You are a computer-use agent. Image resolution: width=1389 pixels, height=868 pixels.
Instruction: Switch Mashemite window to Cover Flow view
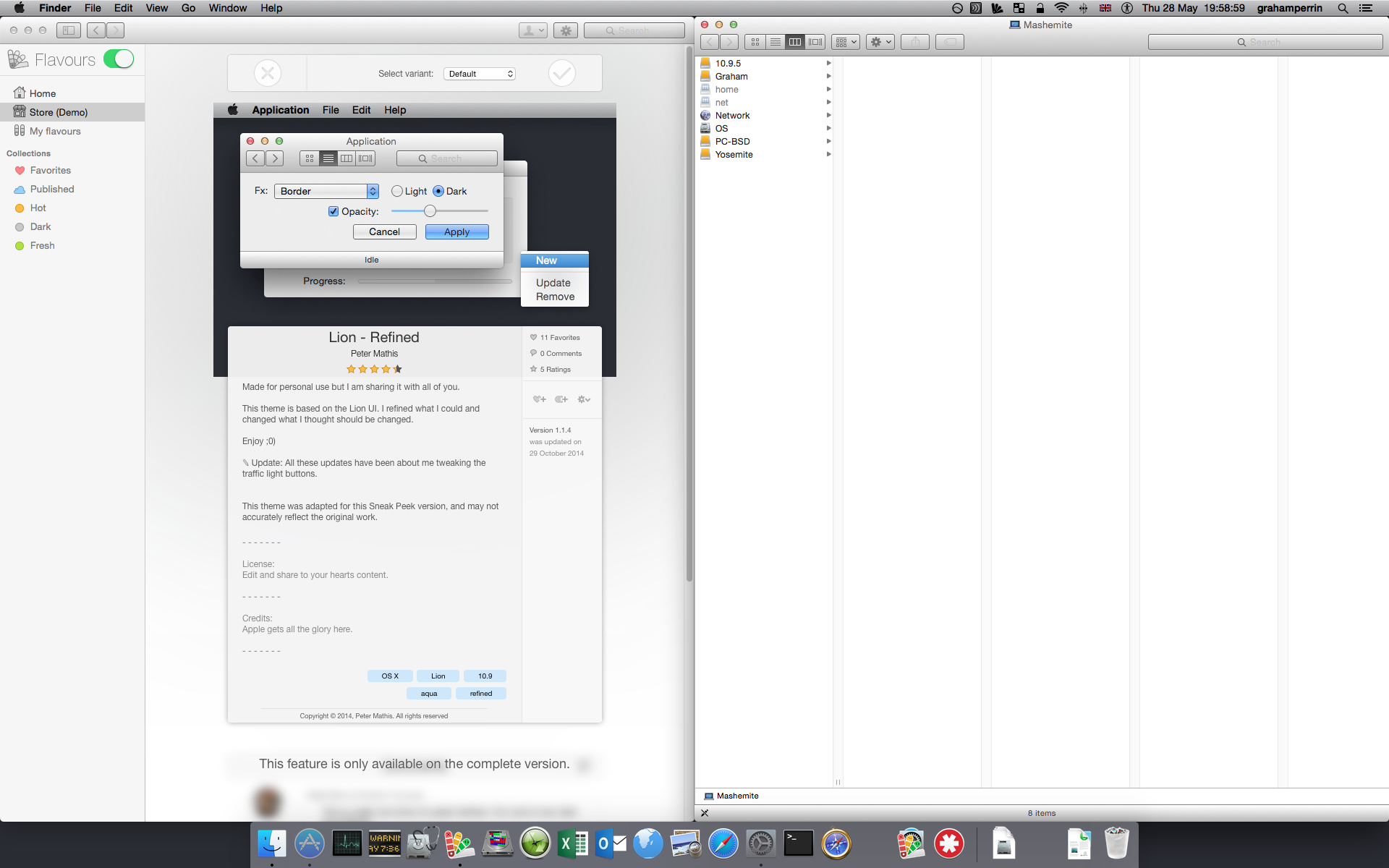coord(815,42)
